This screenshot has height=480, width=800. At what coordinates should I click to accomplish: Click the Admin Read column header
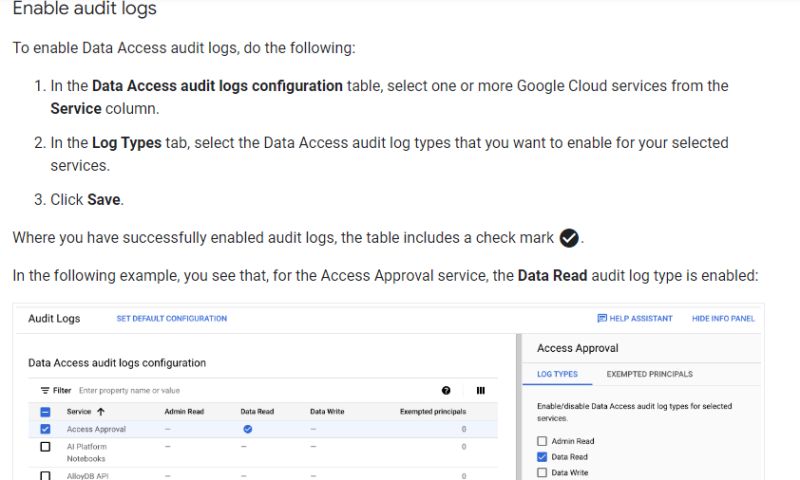coord(184,411)
